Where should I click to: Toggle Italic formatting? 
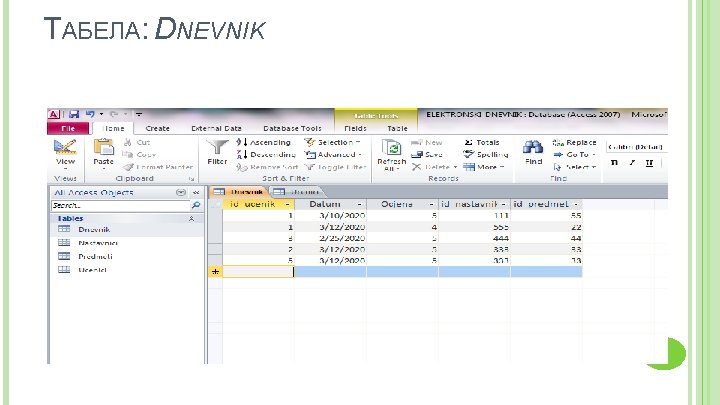[x=632, y=163]
